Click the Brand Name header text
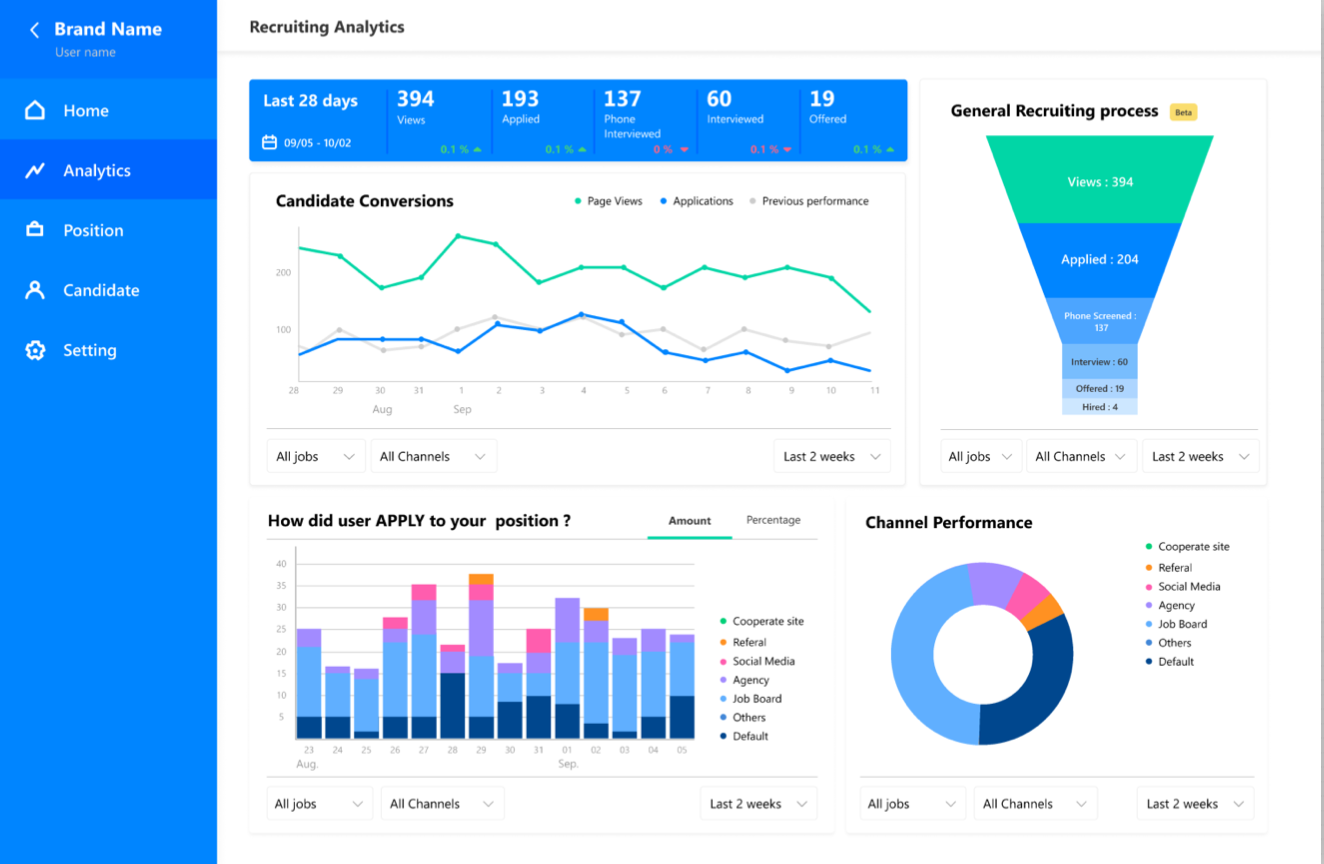The image size is (1324, 864). [x=108, y=29]
